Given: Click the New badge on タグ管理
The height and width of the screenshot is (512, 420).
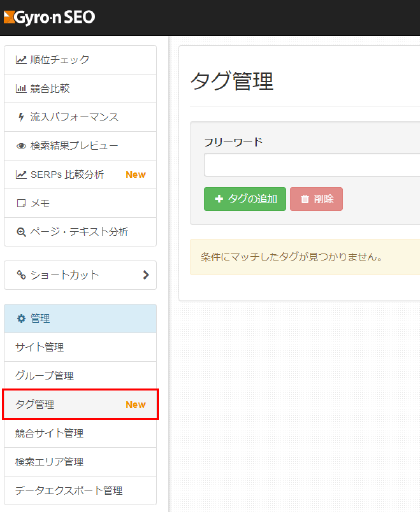Looking at the screenshot, I should (136, 405).
